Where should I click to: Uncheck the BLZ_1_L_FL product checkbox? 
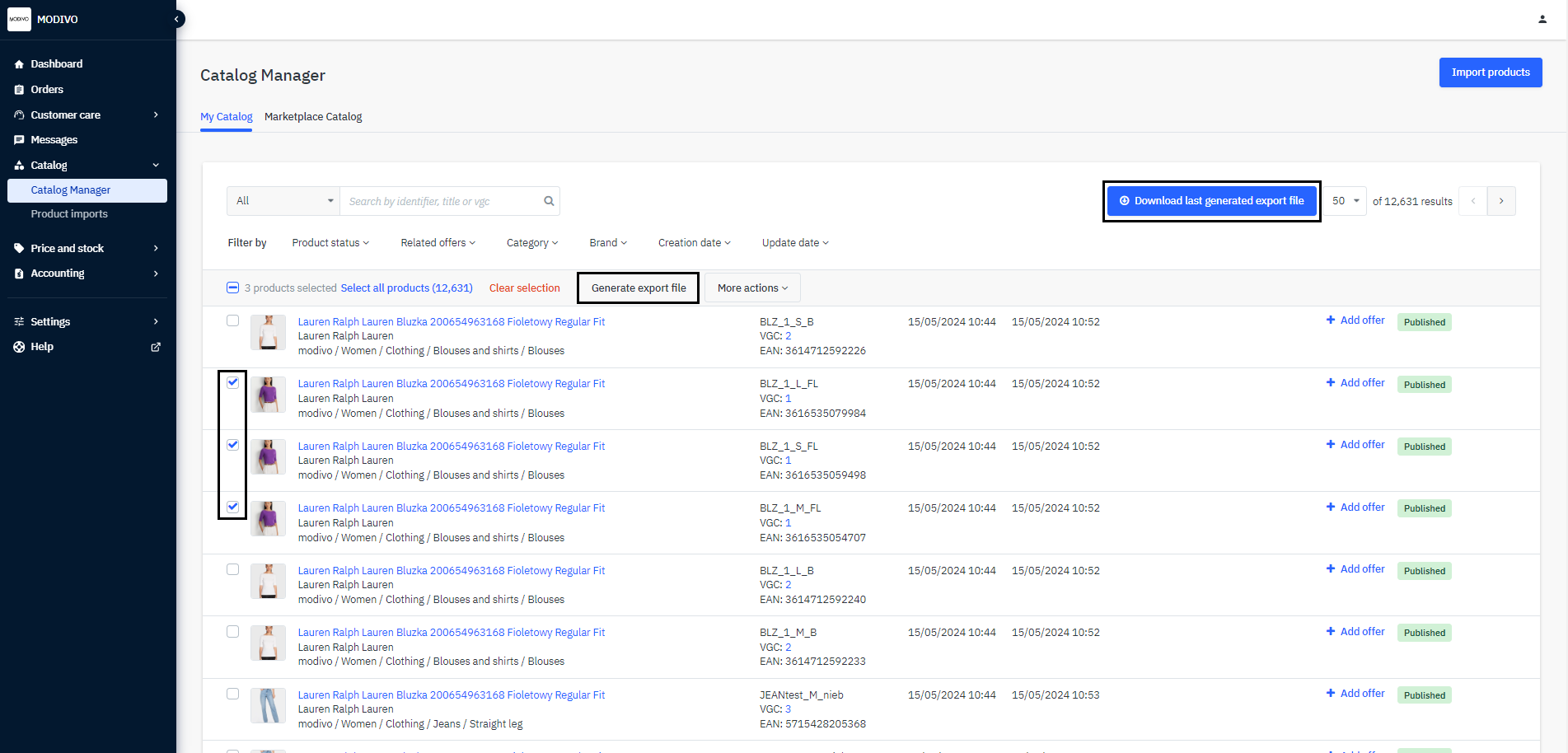tap(232, 382)
